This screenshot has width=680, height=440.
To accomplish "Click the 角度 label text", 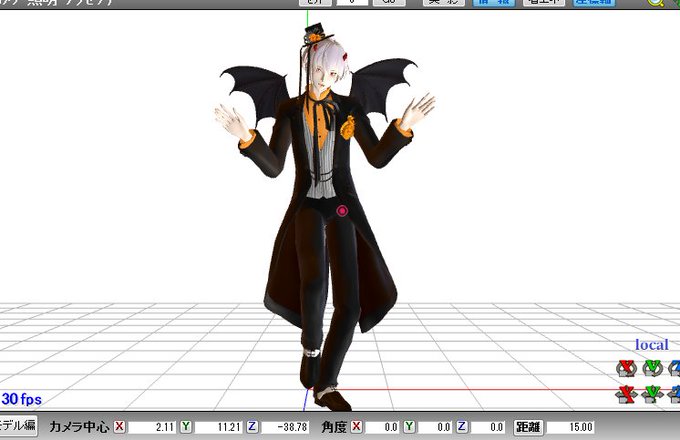I will pos(334,427).
